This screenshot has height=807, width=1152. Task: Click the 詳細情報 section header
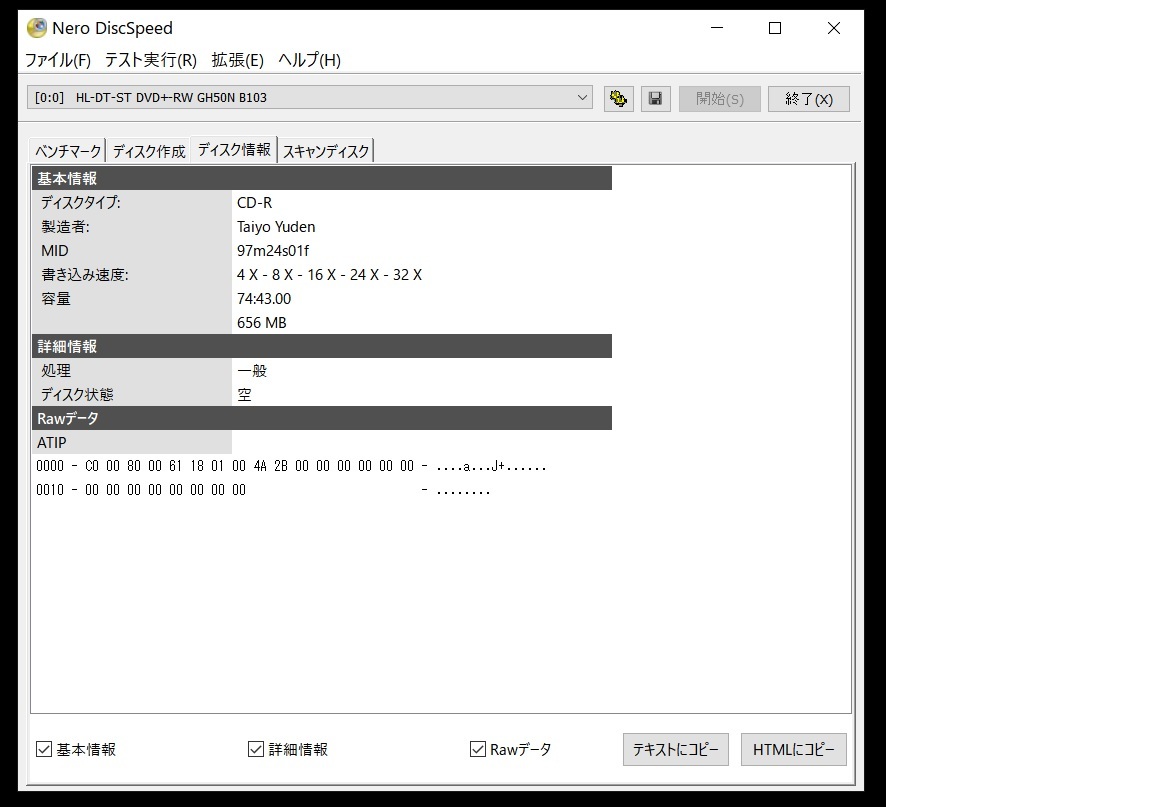point(322,346)
